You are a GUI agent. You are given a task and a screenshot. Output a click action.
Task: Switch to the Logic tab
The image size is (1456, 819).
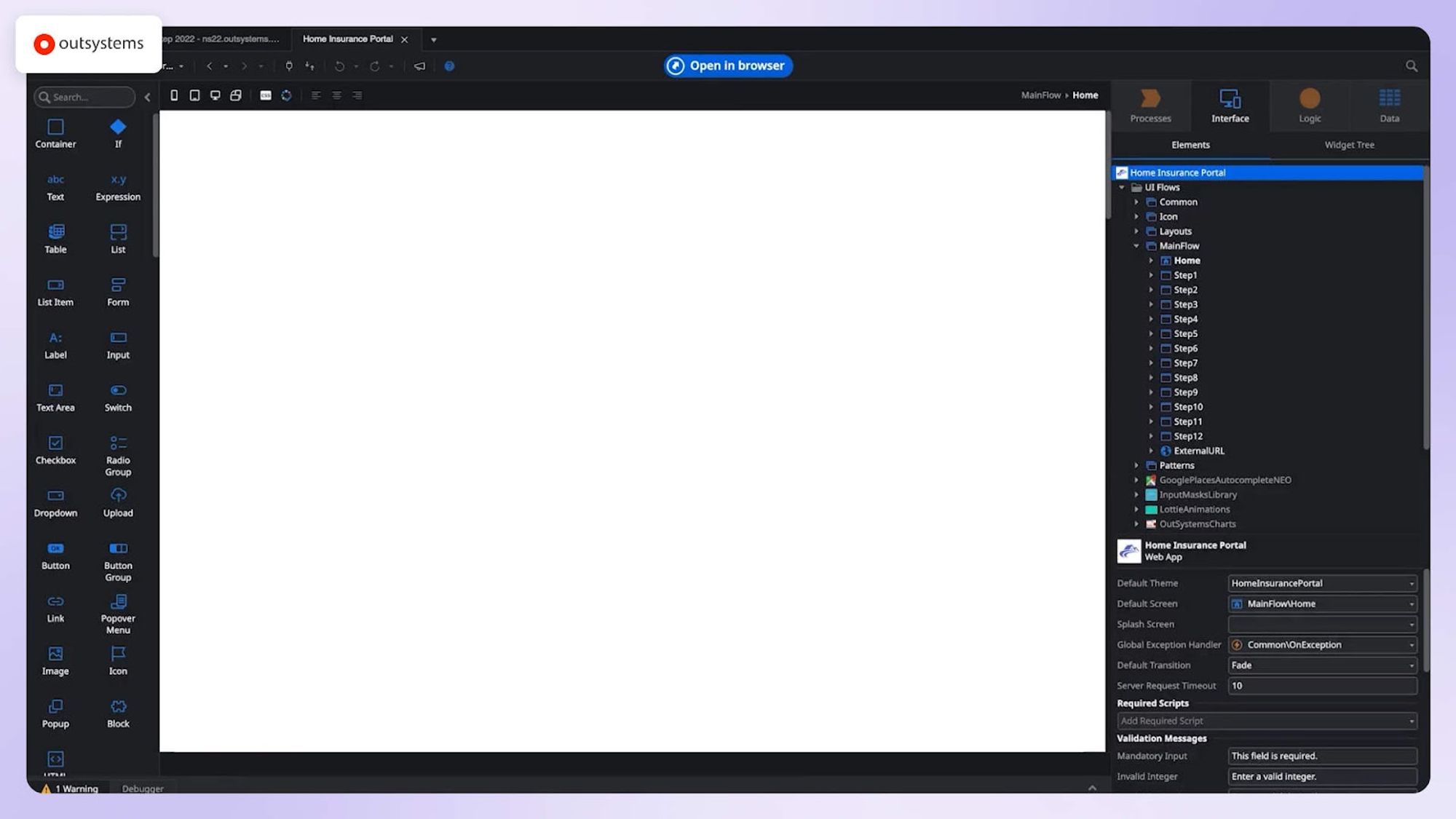[1309, 106]
